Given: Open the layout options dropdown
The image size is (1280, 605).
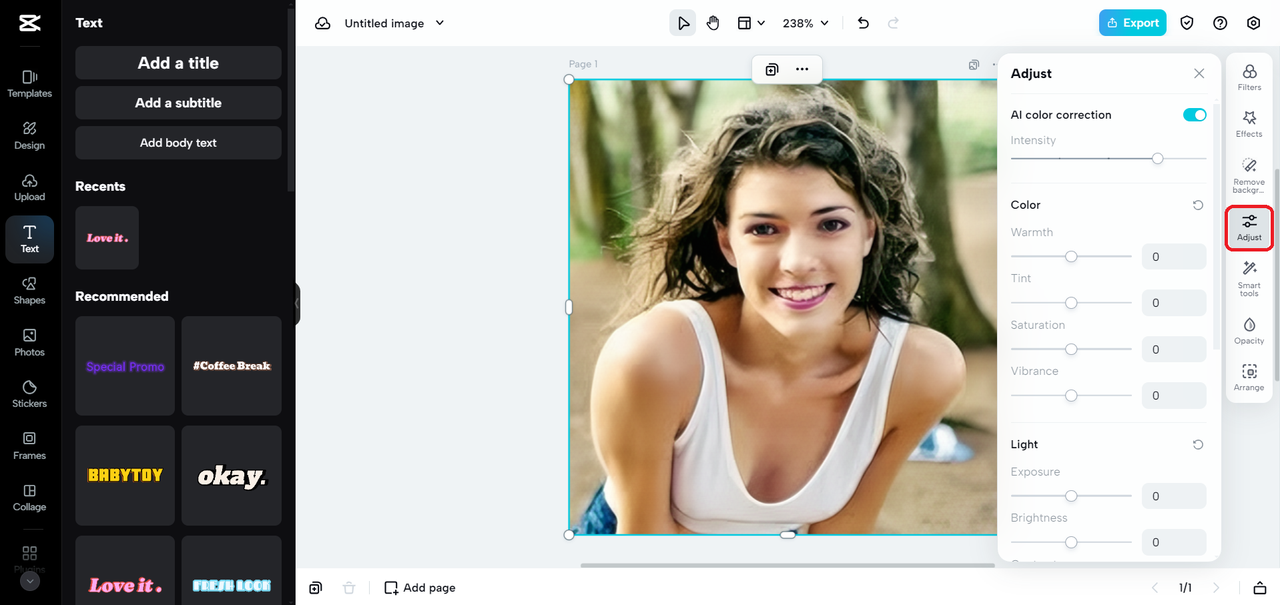Looking at the screenshot, I should [x=751, y=23].
